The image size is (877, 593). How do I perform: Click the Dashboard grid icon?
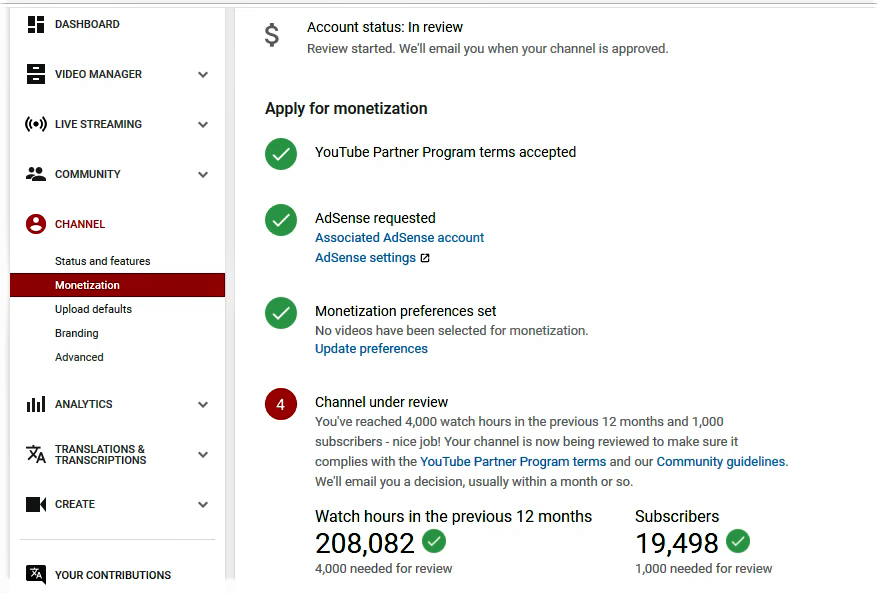point(36,24)
